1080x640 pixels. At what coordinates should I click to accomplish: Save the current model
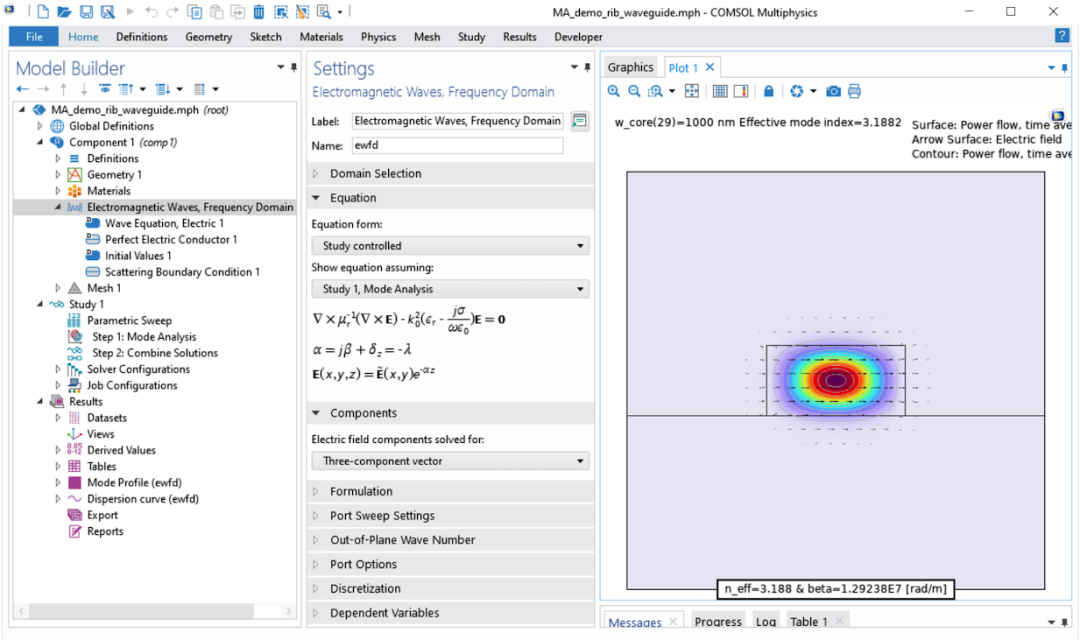86,12
